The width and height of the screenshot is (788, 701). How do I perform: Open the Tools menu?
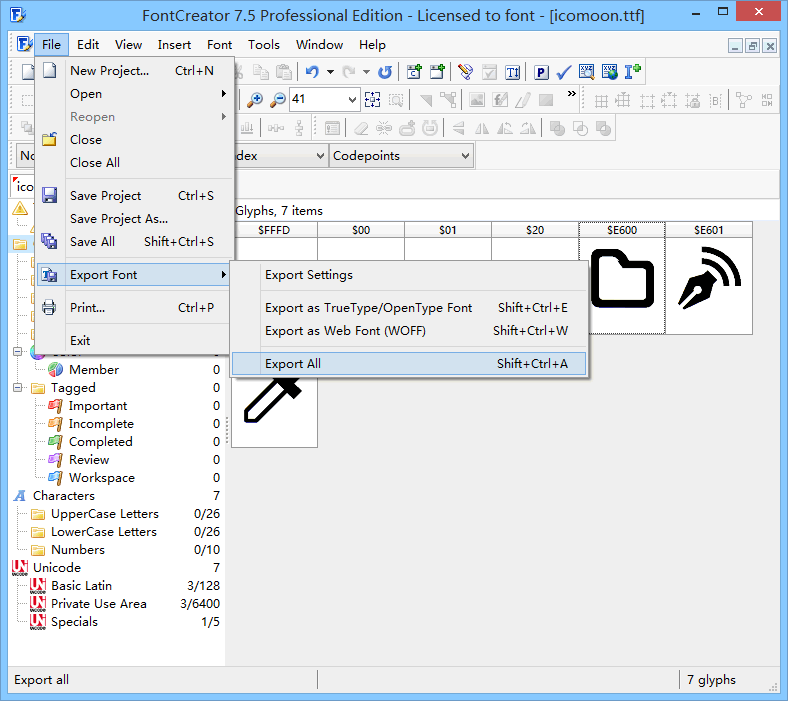(263, 45)
